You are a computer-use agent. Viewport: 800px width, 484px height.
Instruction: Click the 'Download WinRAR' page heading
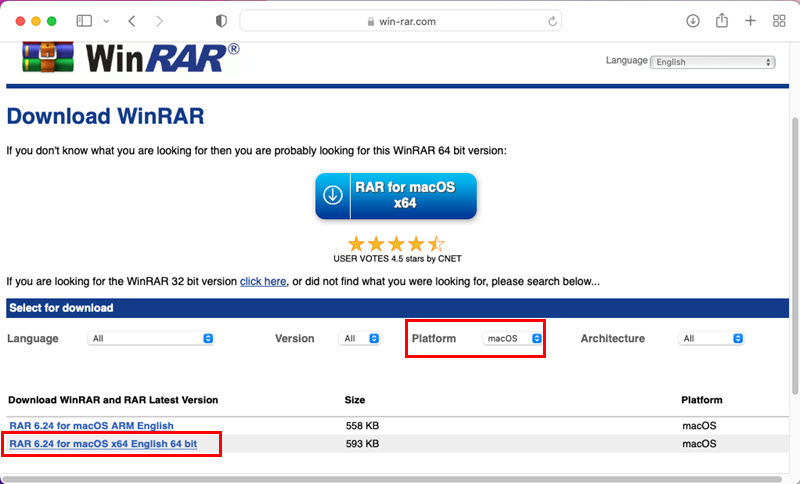105,116
